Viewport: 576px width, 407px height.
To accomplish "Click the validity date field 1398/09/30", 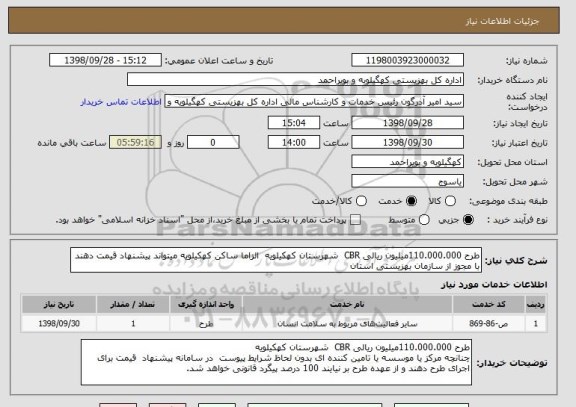I will pos(407,142).
